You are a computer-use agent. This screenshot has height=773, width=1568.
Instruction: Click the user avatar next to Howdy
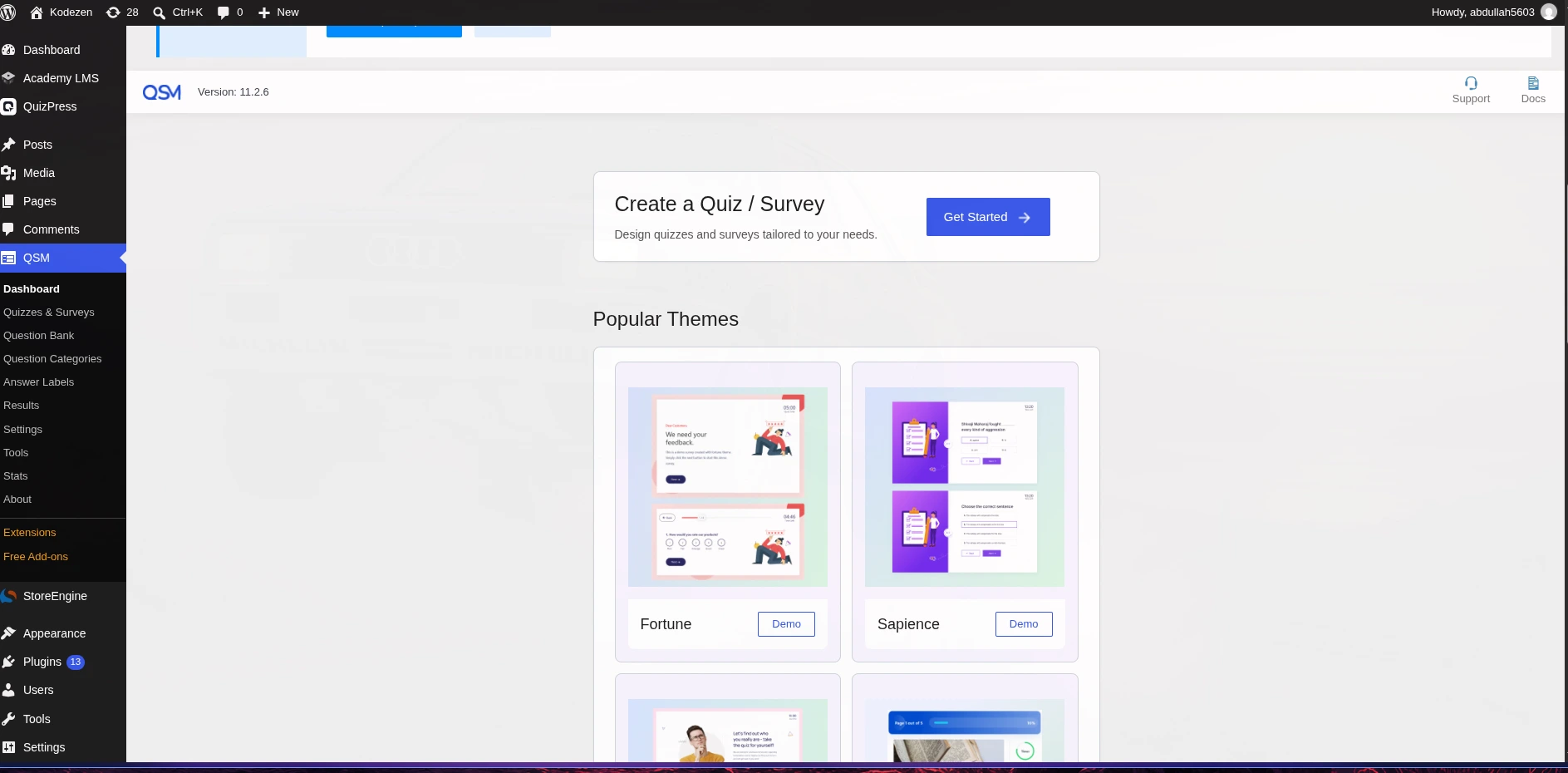1549,12
